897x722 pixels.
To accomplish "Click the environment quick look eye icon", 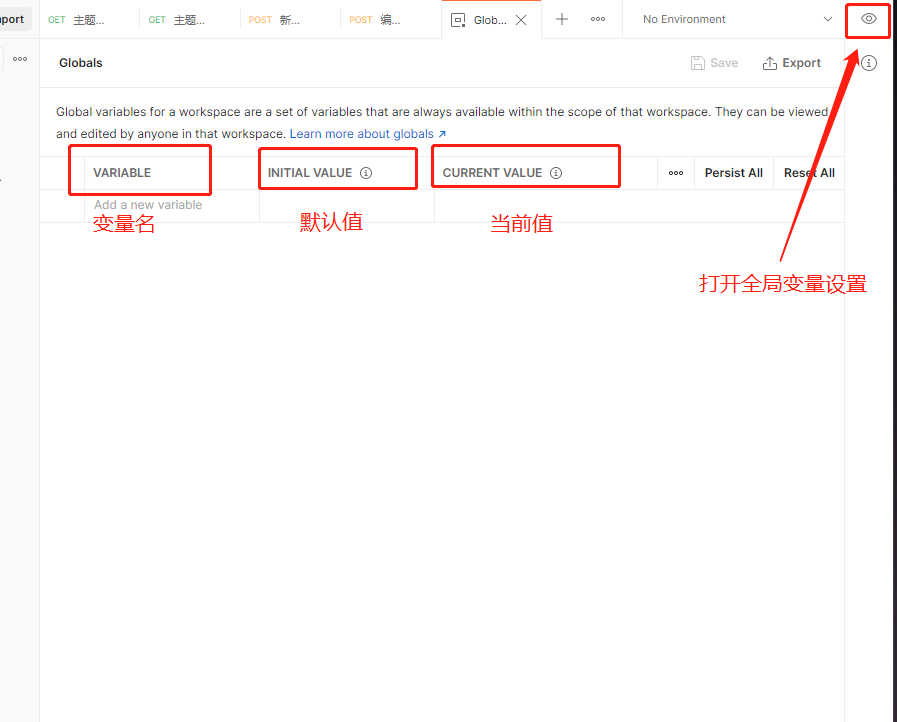I will click(868, 19).
